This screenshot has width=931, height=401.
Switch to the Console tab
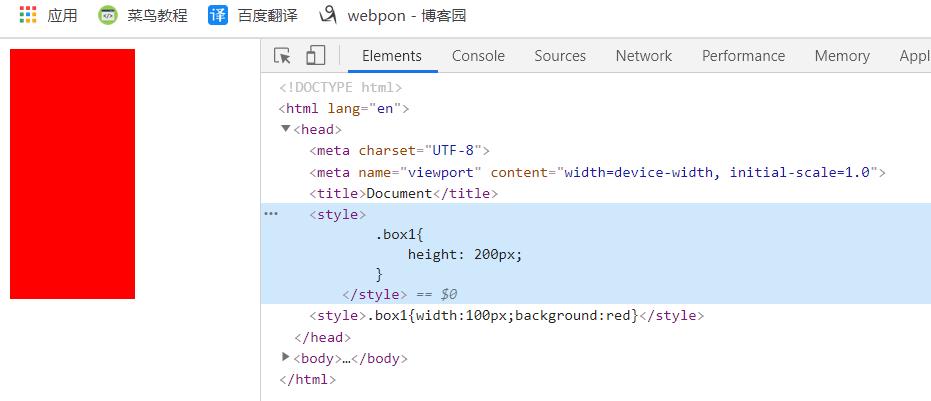(478, 56)
